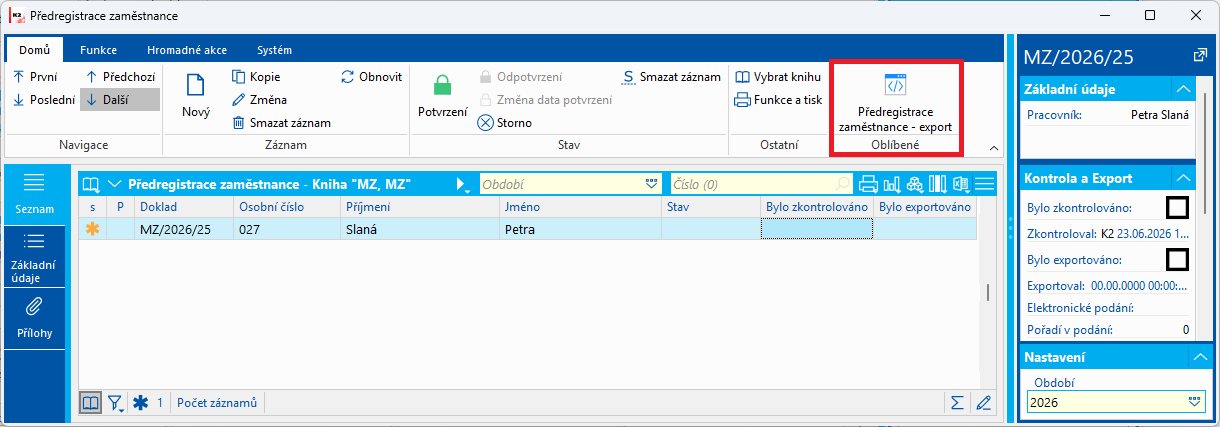Screen dimensions: 1220x427
Task: Click the book icon in grid title
Action: tap(92, 184)
